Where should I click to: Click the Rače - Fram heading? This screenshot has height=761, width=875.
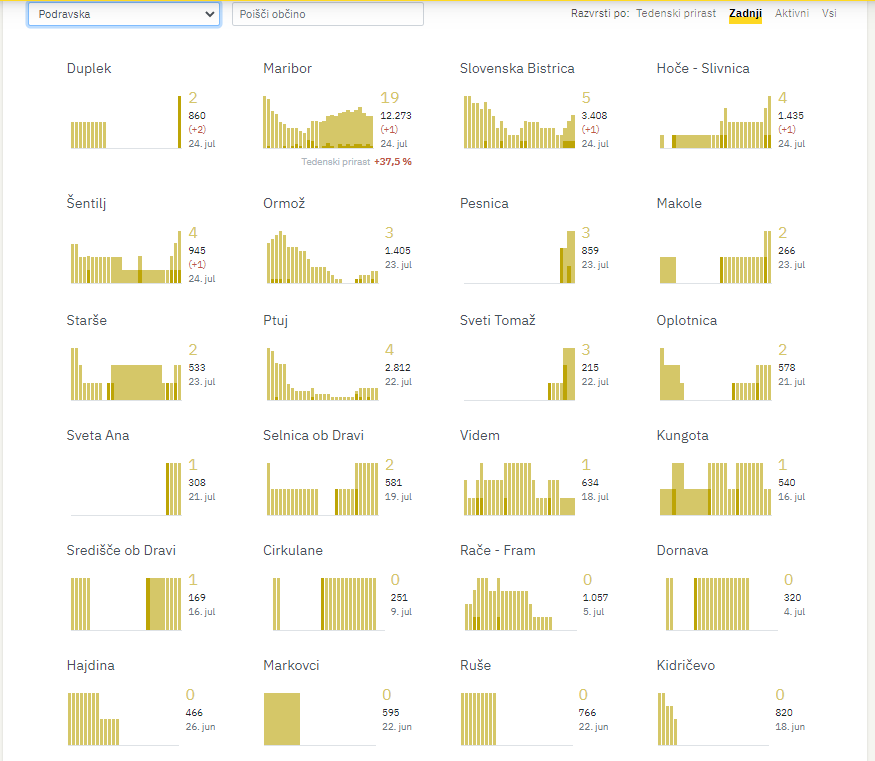498,551
